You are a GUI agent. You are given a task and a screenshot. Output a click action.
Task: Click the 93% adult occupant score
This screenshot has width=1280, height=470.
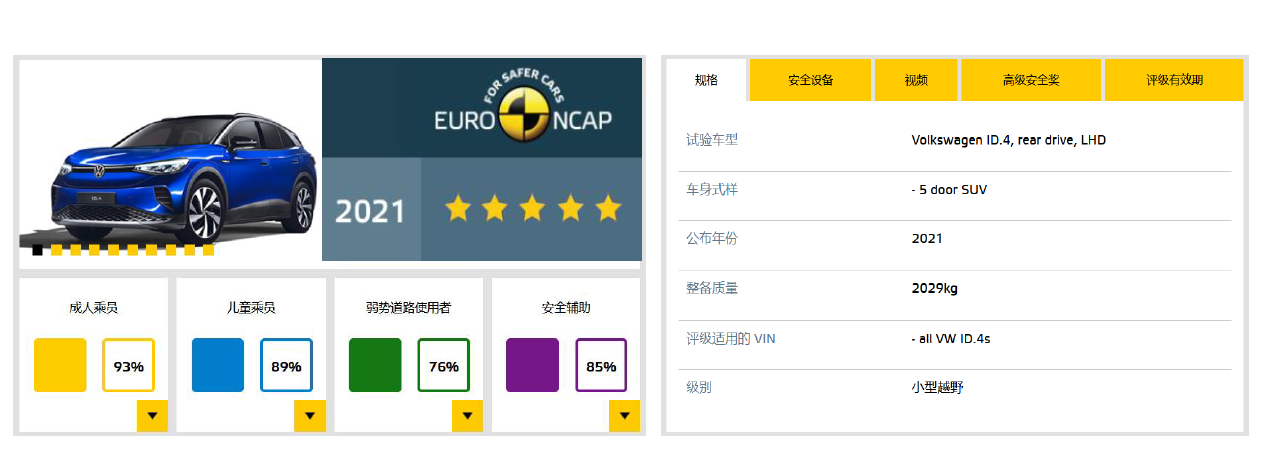point(128,366)
